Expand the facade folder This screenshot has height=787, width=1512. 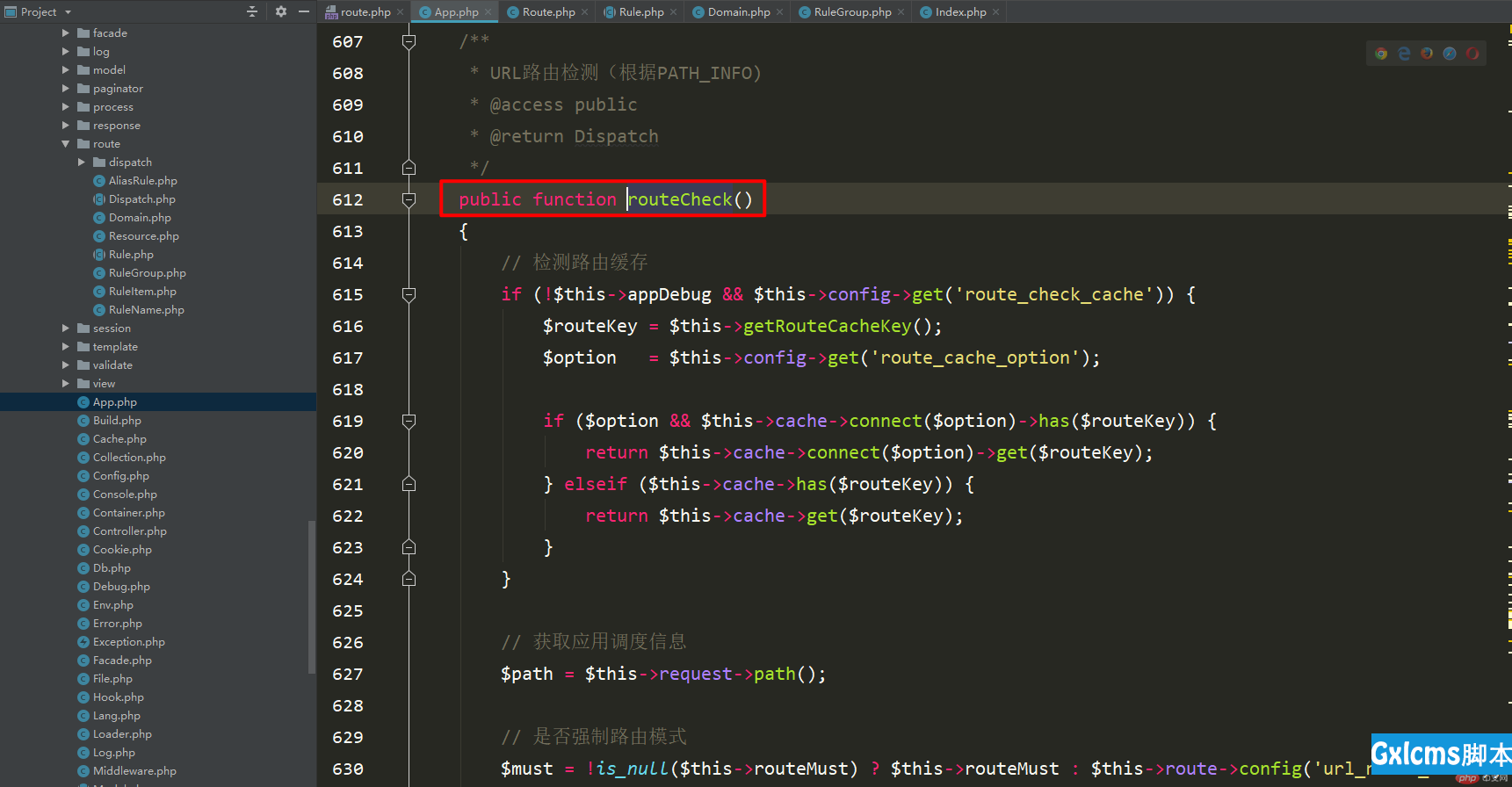66,32
